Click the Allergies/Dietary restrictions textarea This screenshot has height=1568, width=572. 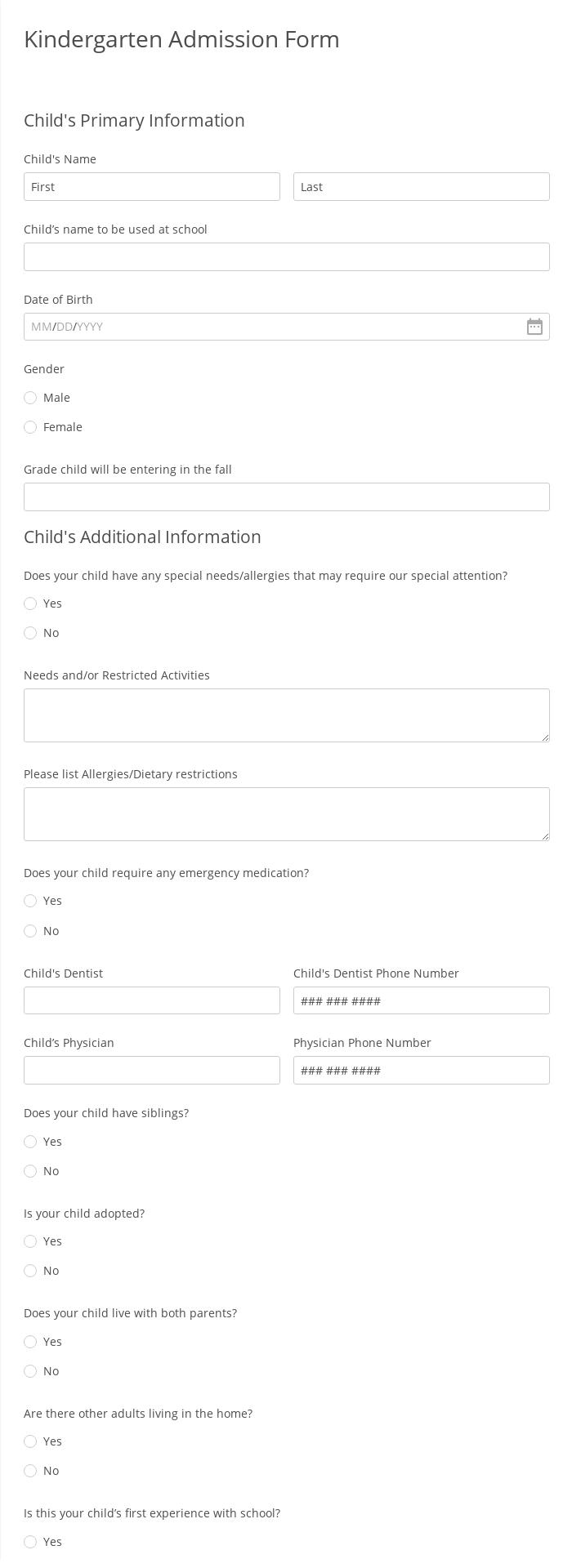click(x=286, y=813)
